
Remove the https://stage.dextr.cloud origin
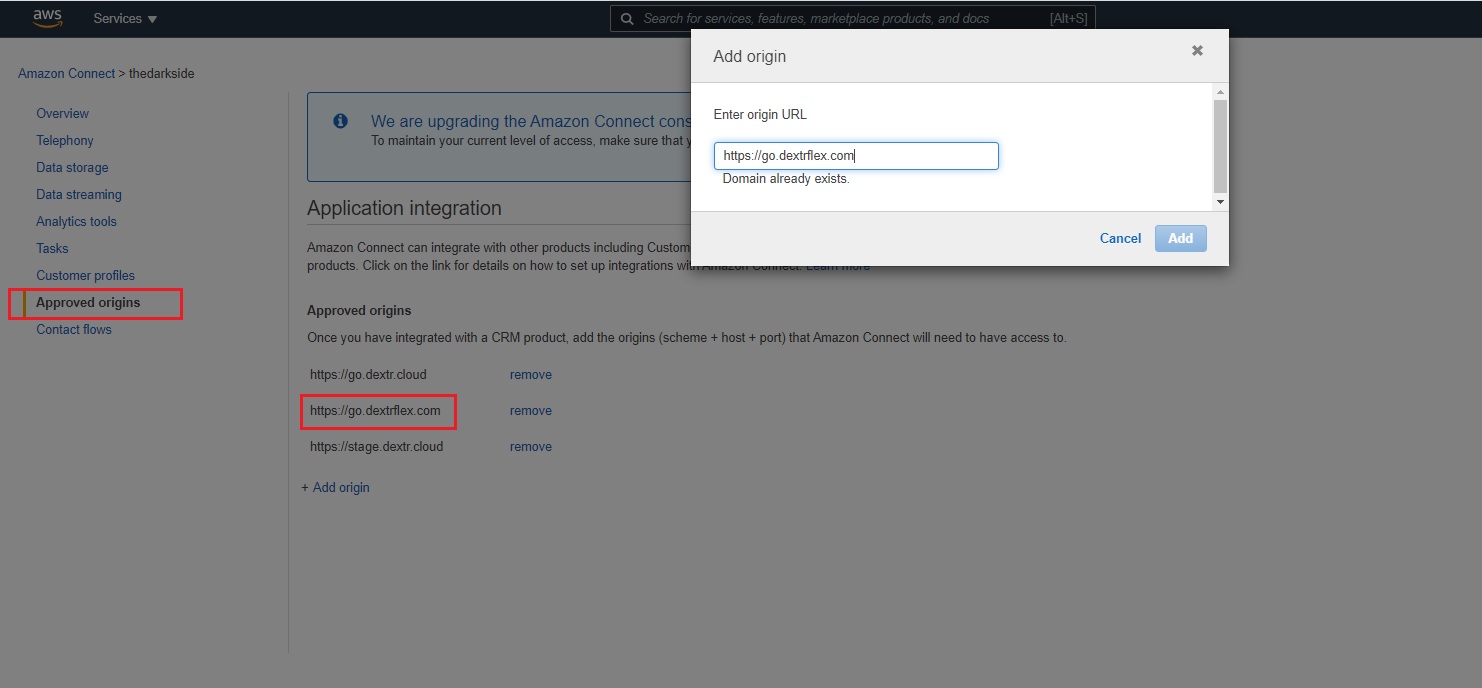(531, 447)
